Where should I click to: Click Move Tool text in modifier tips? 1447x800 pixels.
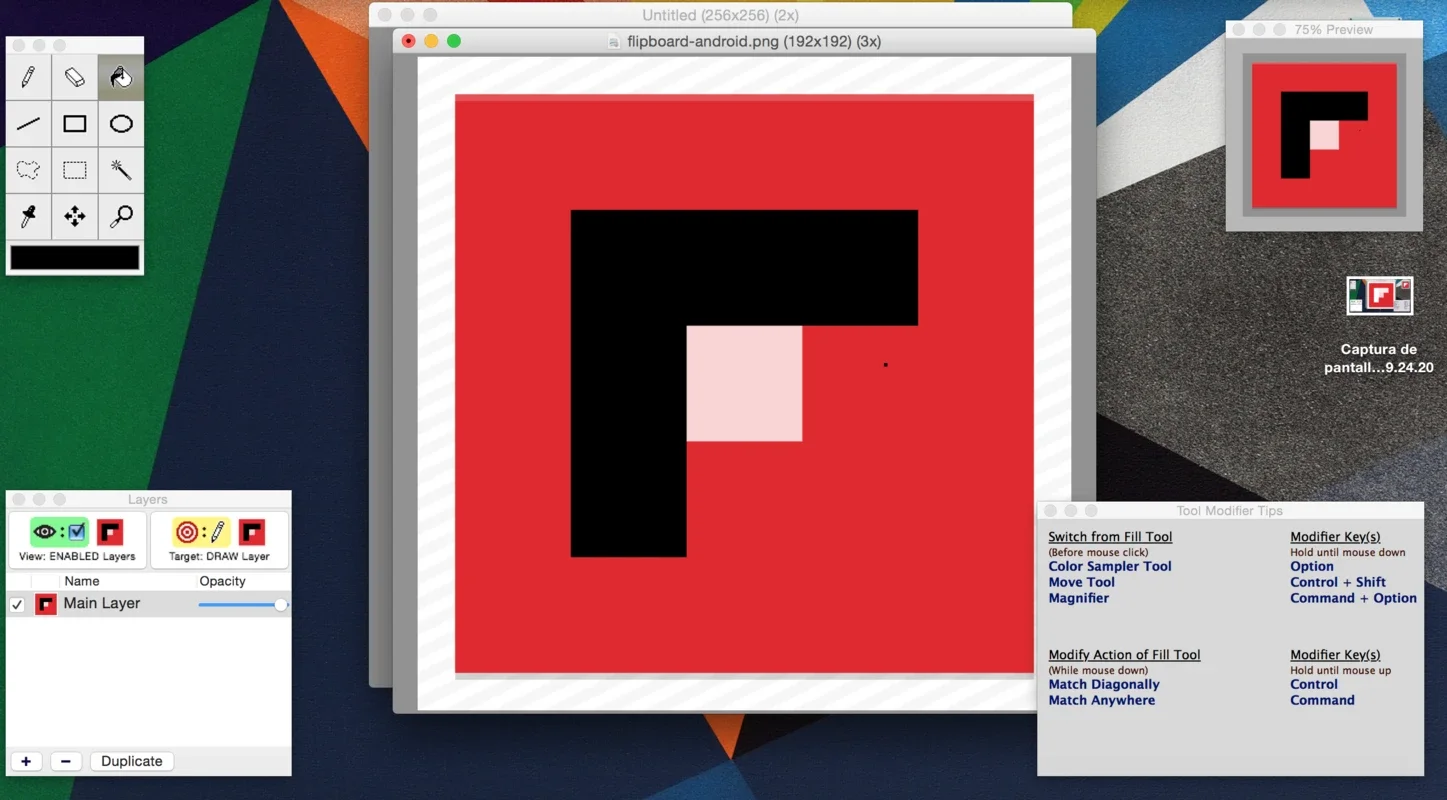(x=1082, y=582)
